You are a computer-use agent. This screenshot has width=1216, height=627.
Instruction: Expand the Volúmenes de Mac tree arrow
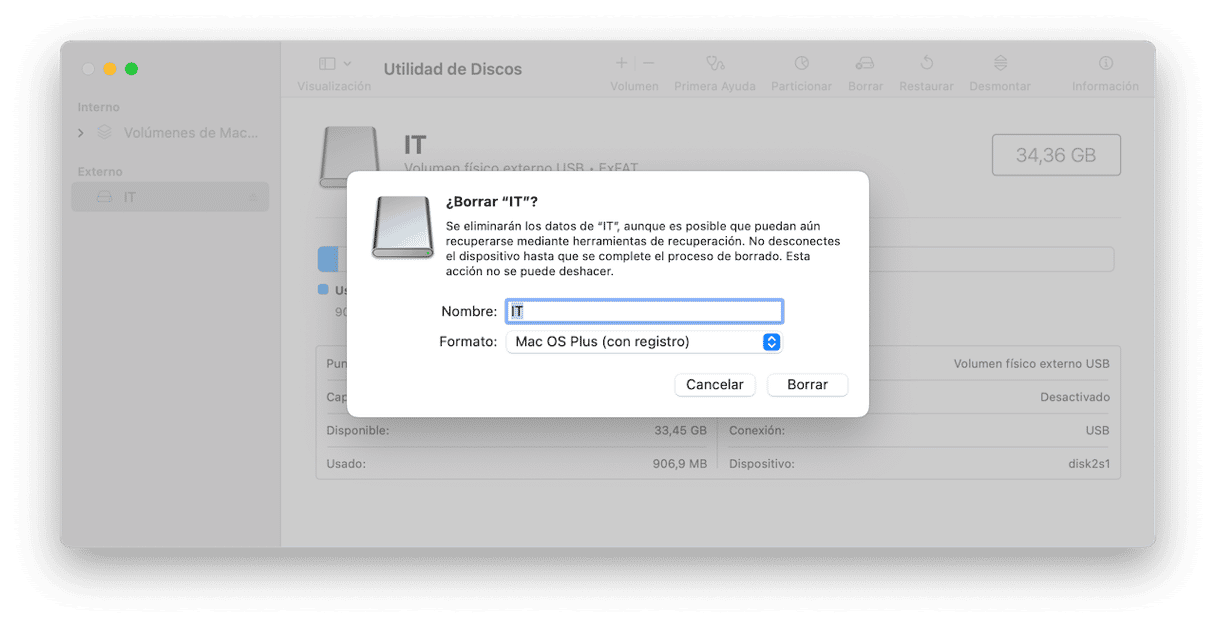click(x=81, y=133)
